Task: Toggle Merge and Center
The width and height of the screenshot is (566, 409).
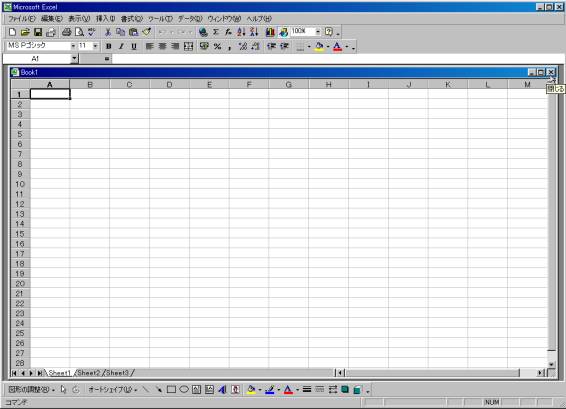Action: (x=188, y=46)
